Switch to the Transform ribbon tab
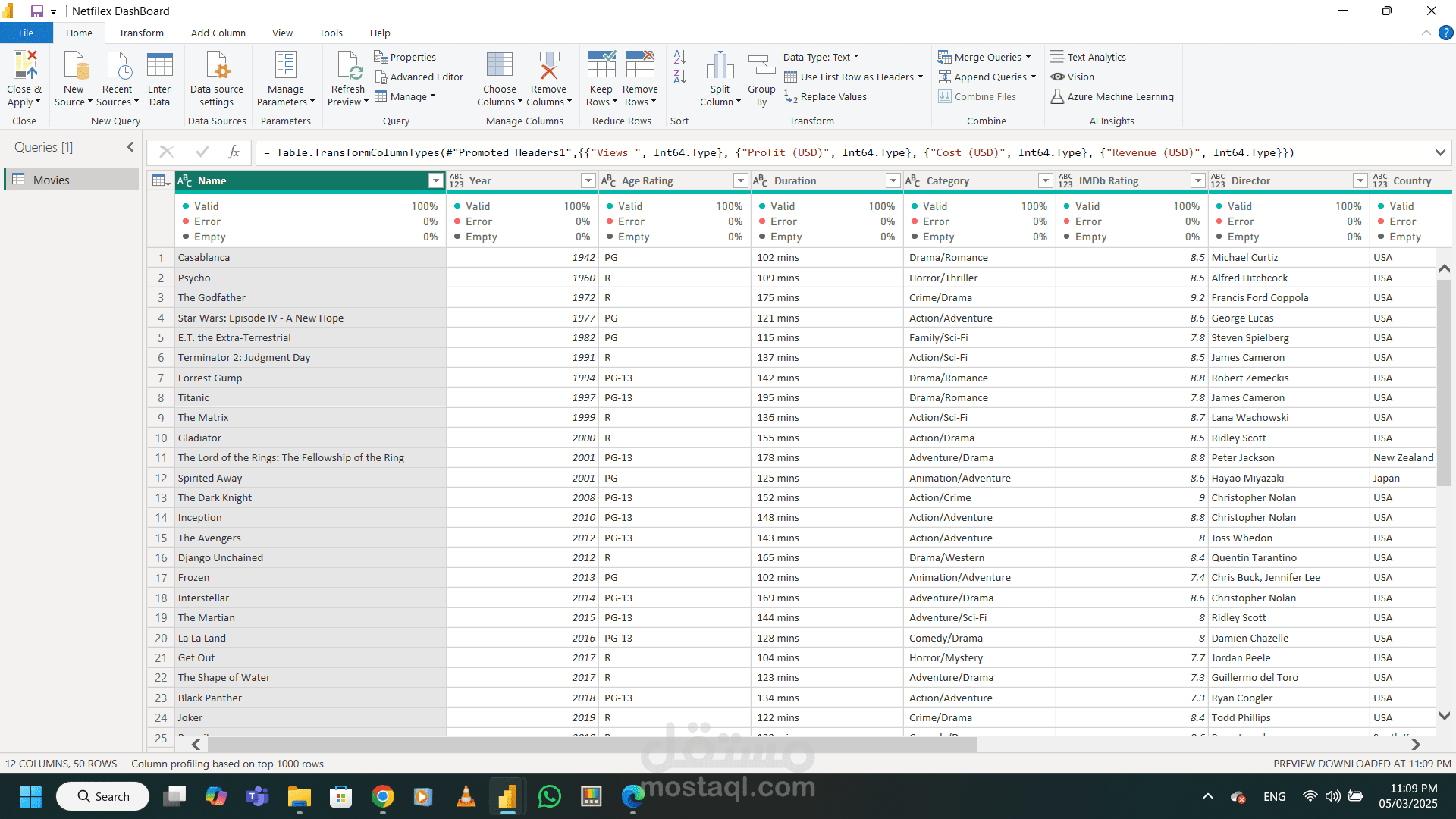Screen dimensions: 1456x819 tap(141, 33)
